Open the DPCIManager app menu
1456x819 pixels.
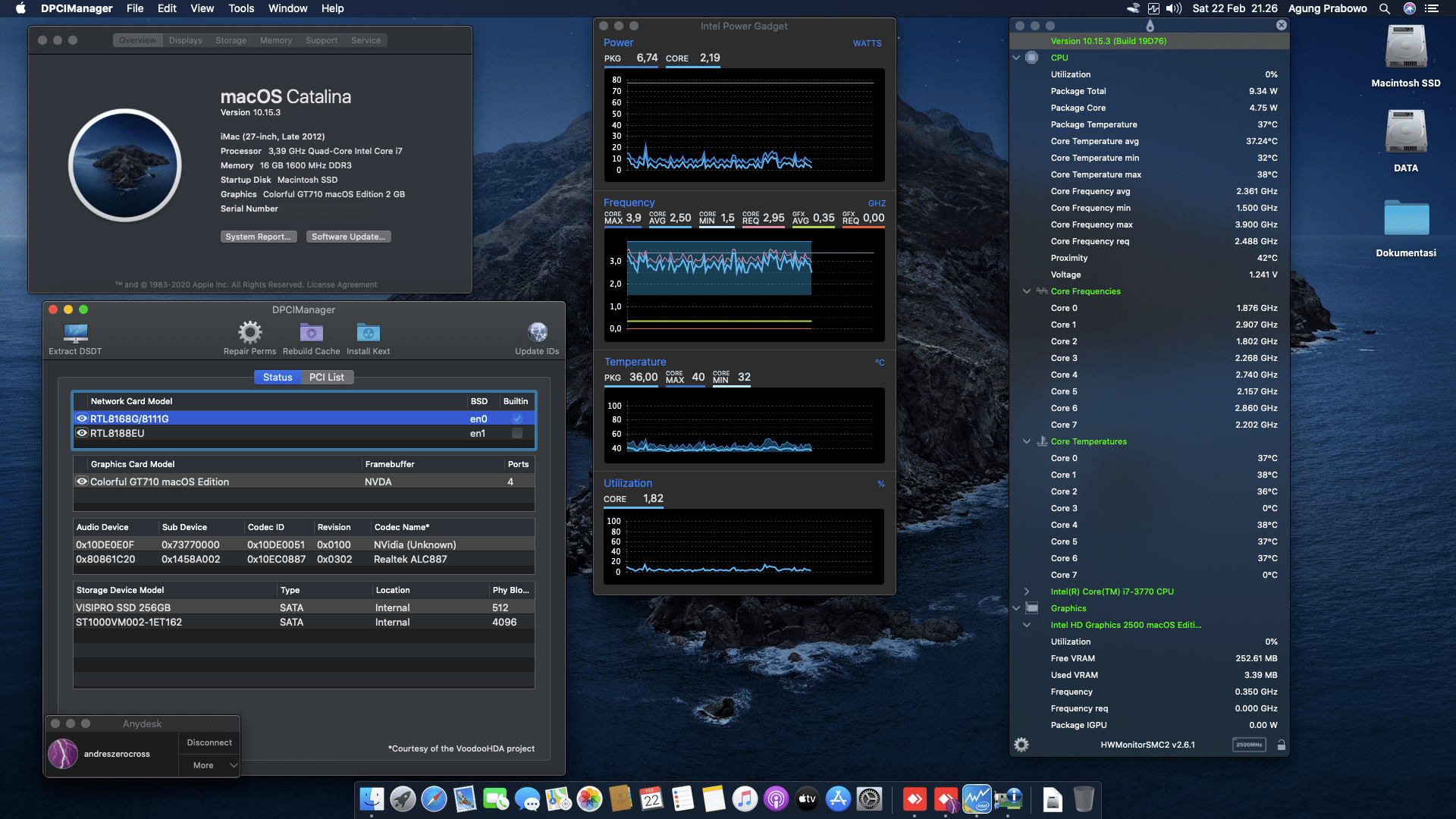(77, 8)
